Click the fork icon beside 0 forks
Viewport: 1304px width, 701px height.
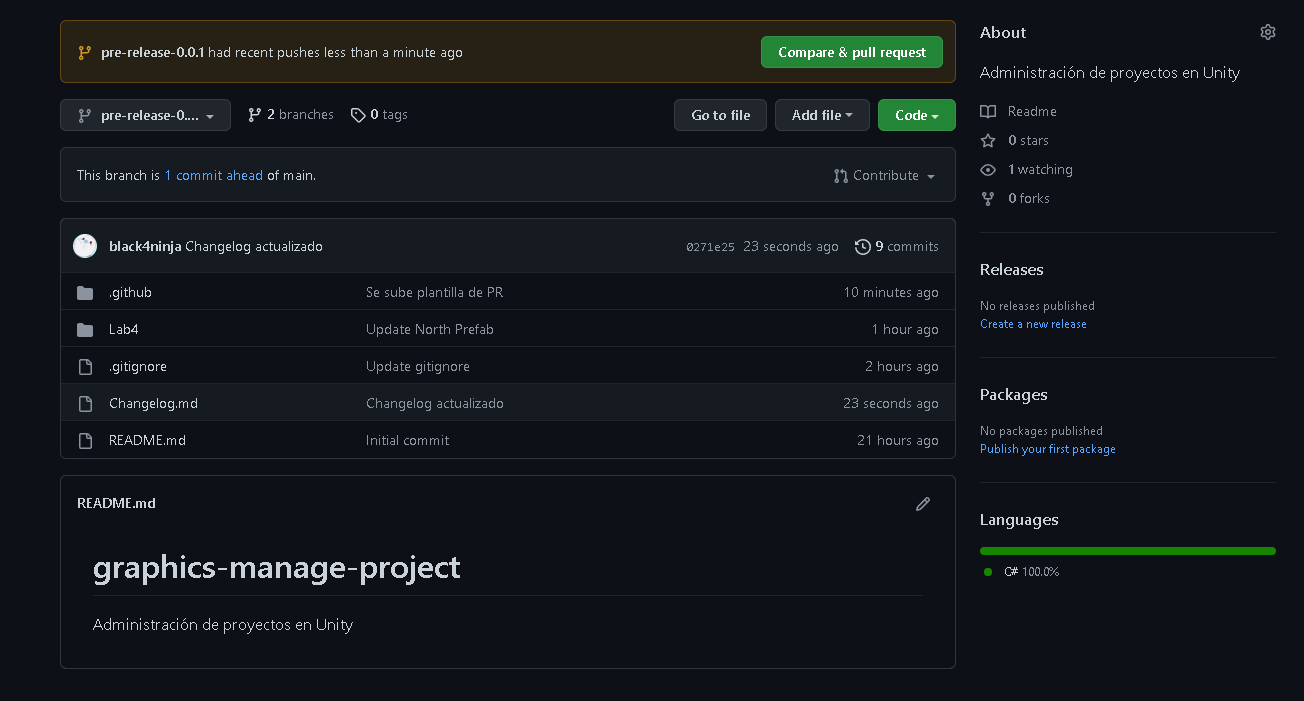988,198
